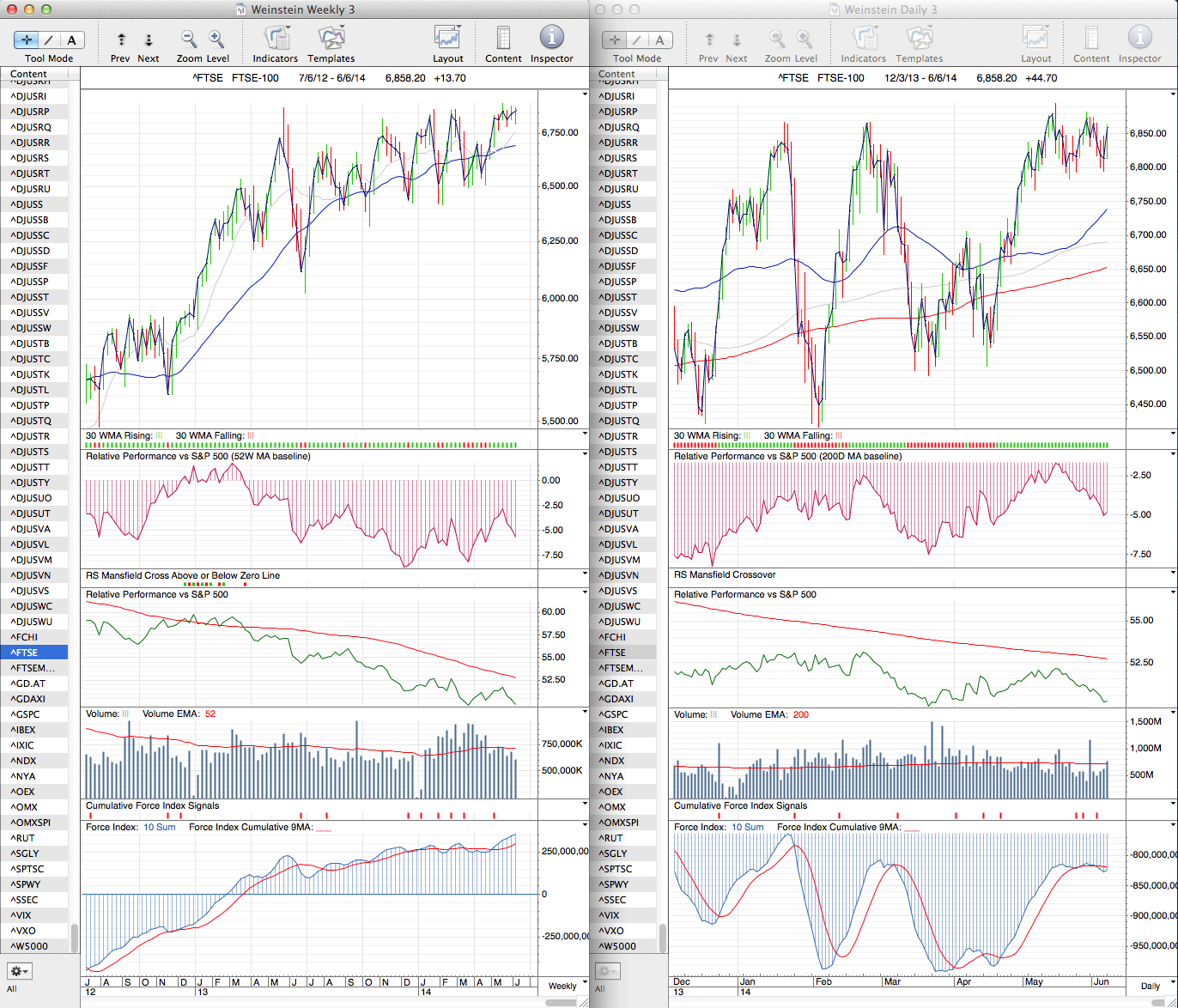Open Layout dropdown in the Weekly toolbar
Viewport: 1178px width, 1008px height.
447,39
